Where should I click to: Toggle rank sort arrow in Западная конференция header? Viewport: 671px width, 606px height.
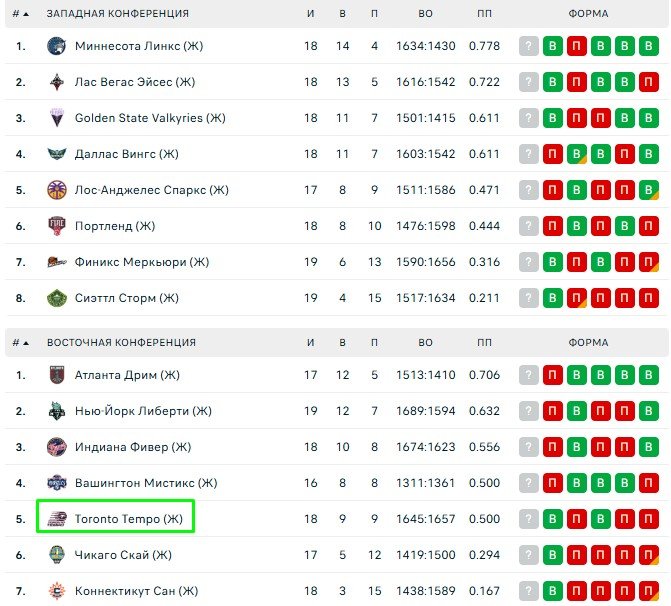click(26, 14)
